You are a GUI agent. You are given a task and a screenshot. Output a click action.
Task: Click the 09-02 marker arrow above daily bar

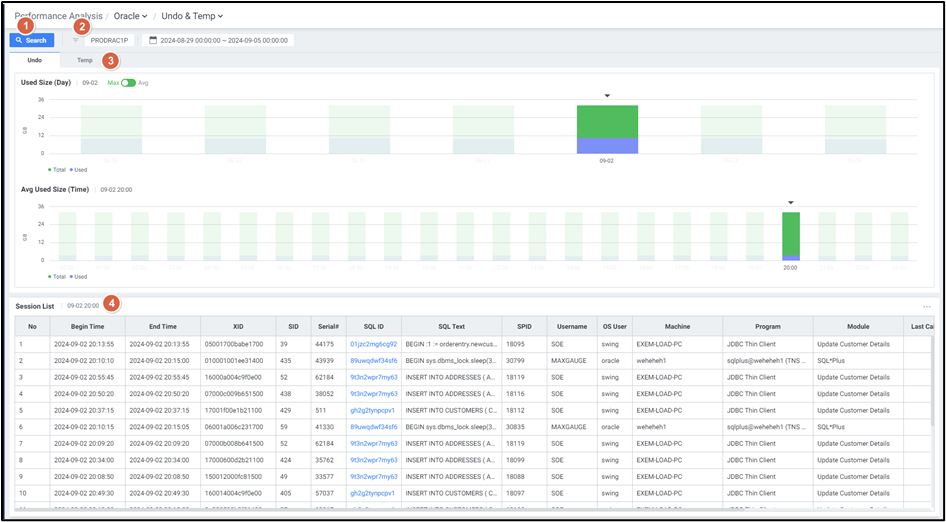(607, 96)
